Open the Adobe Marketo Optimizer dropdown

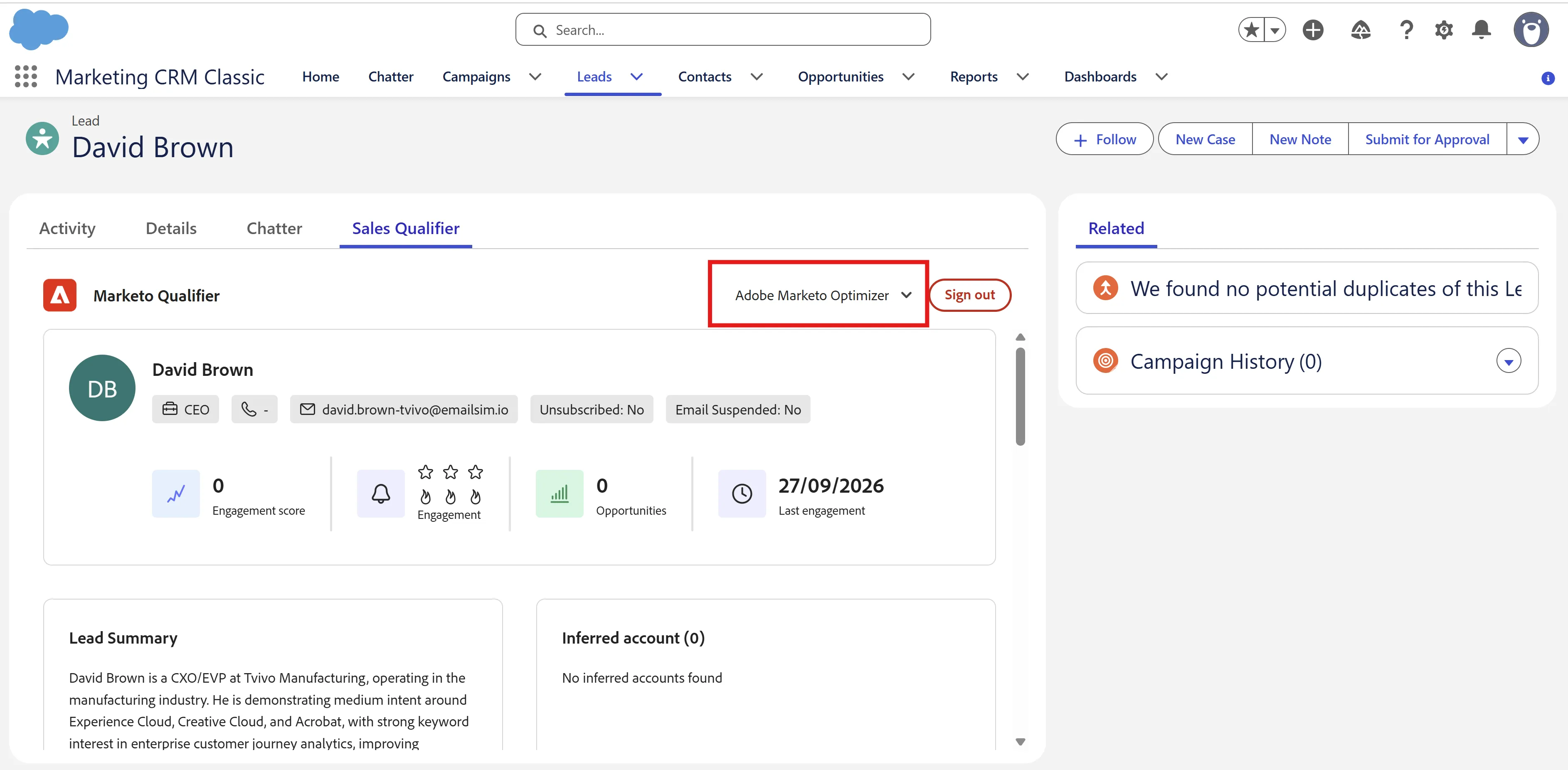(x=823, y=295)
